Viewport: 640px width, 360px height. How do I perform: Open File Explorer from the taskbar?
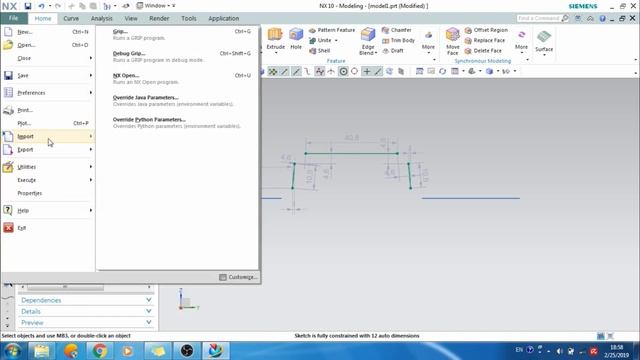41,351
